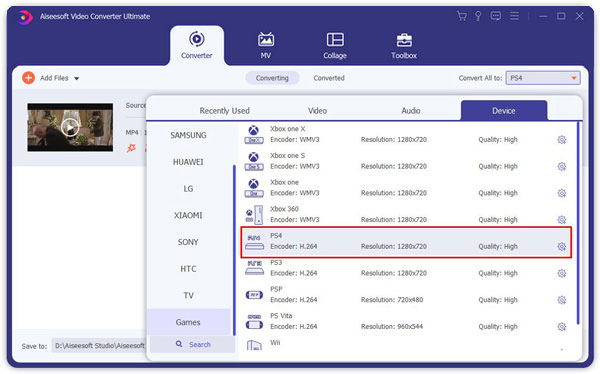
Task: Click the device list vertical scrollbar
Action: point(578,223)
